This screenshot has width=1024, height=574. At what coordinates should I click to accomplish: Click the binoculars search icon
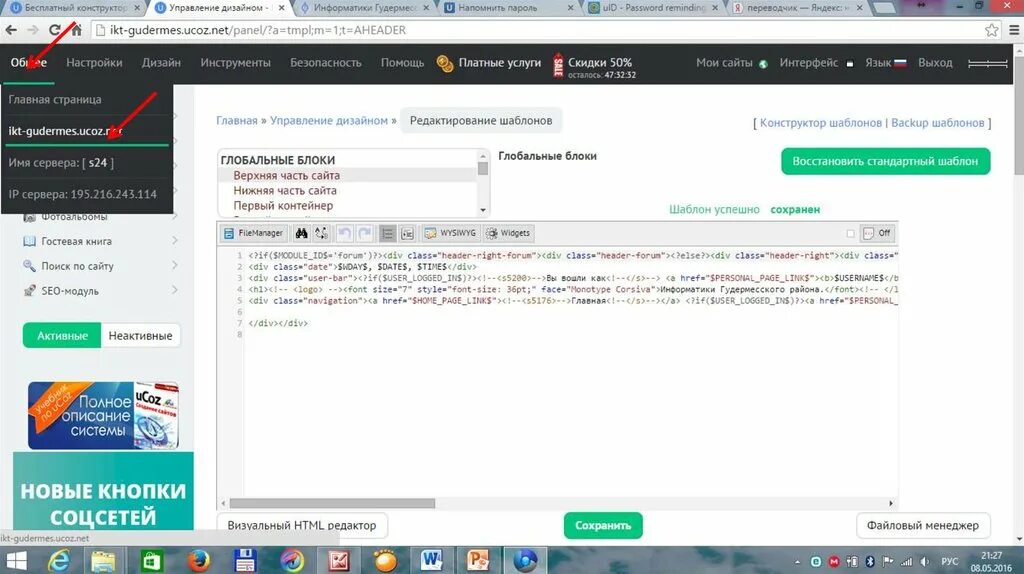click(301, 233)
